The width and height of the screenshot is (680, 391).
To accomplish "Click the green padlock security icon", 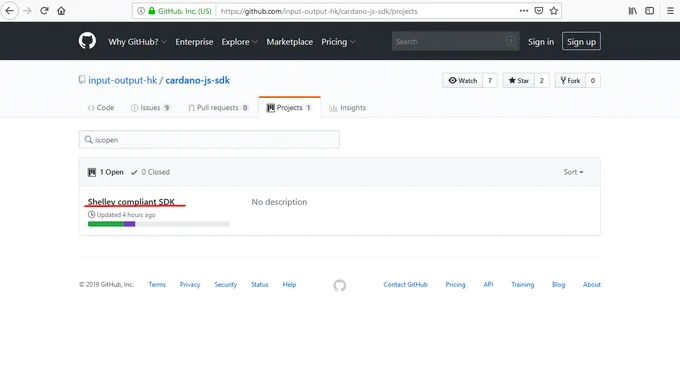I will [x=152, y=11].
